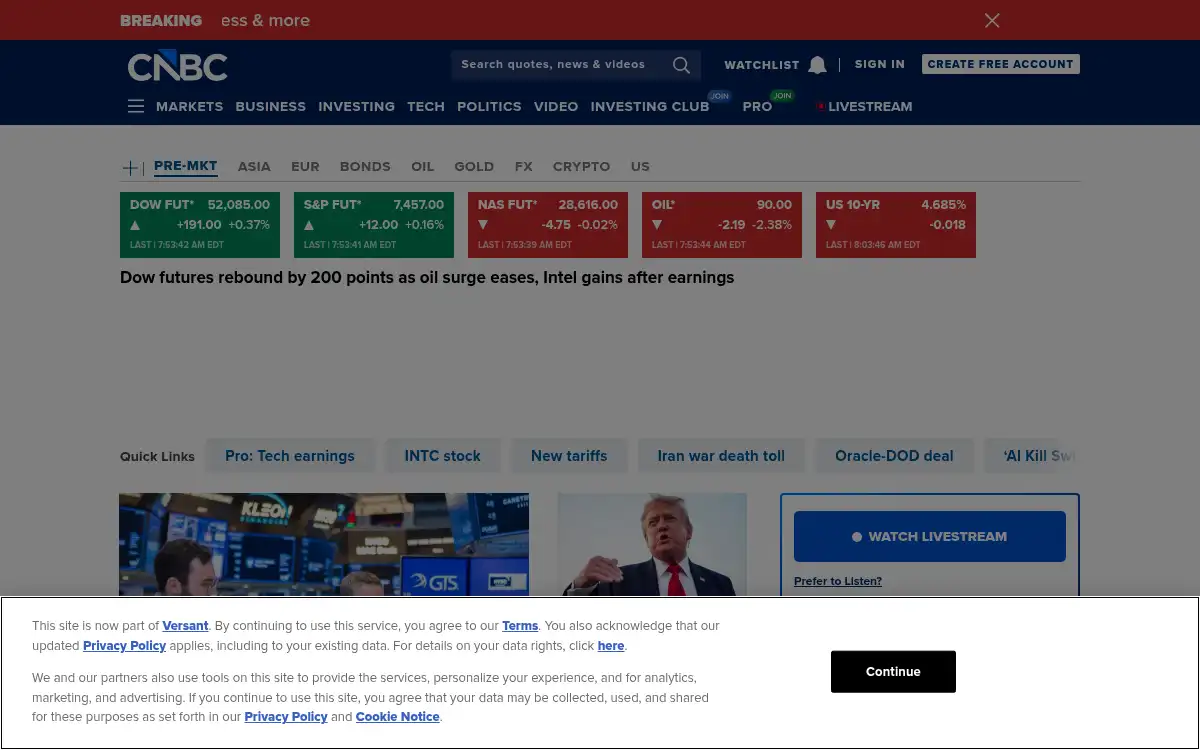The height and width of the screenshot is (750, 1200).
Task: Close the breaking news banner
Action: click(x=992, y=20)
